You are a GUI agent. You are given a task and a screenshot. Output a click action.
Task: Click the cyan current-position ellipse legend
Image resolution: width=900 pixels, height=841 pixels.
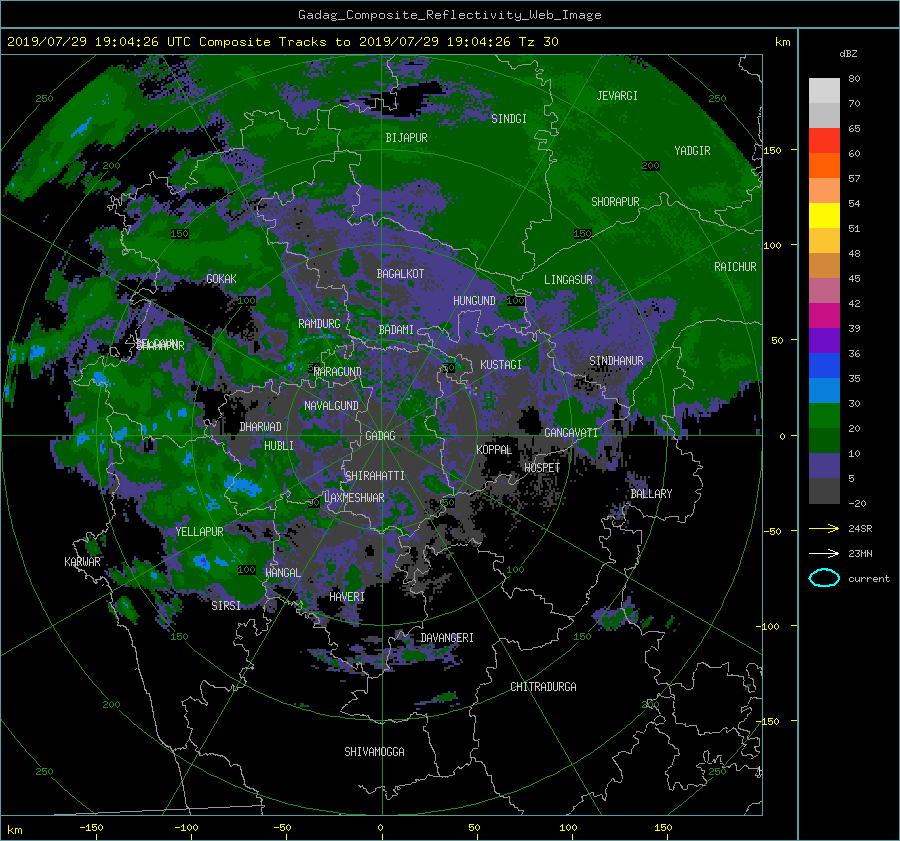click(x=824, y=578)
